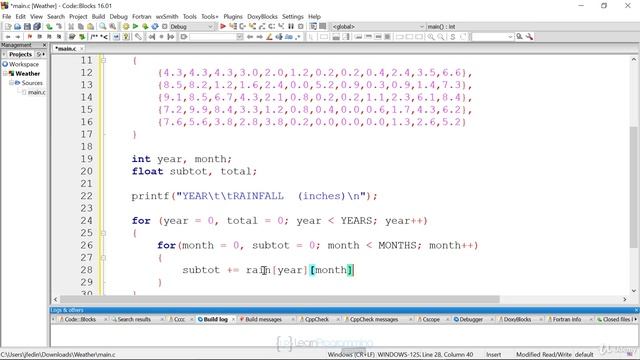
Task: Fold the for loop block at line 25
Action: pyautogui.click(x=103, y=233)
